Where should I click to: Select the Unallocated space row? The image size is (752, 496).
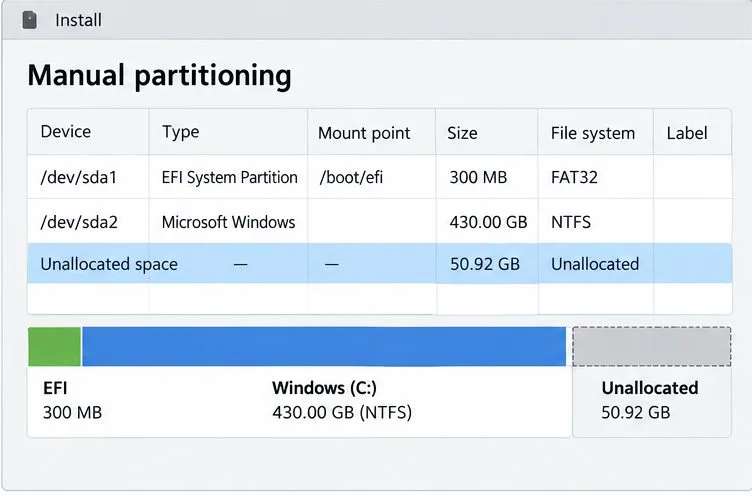[379, 263]
